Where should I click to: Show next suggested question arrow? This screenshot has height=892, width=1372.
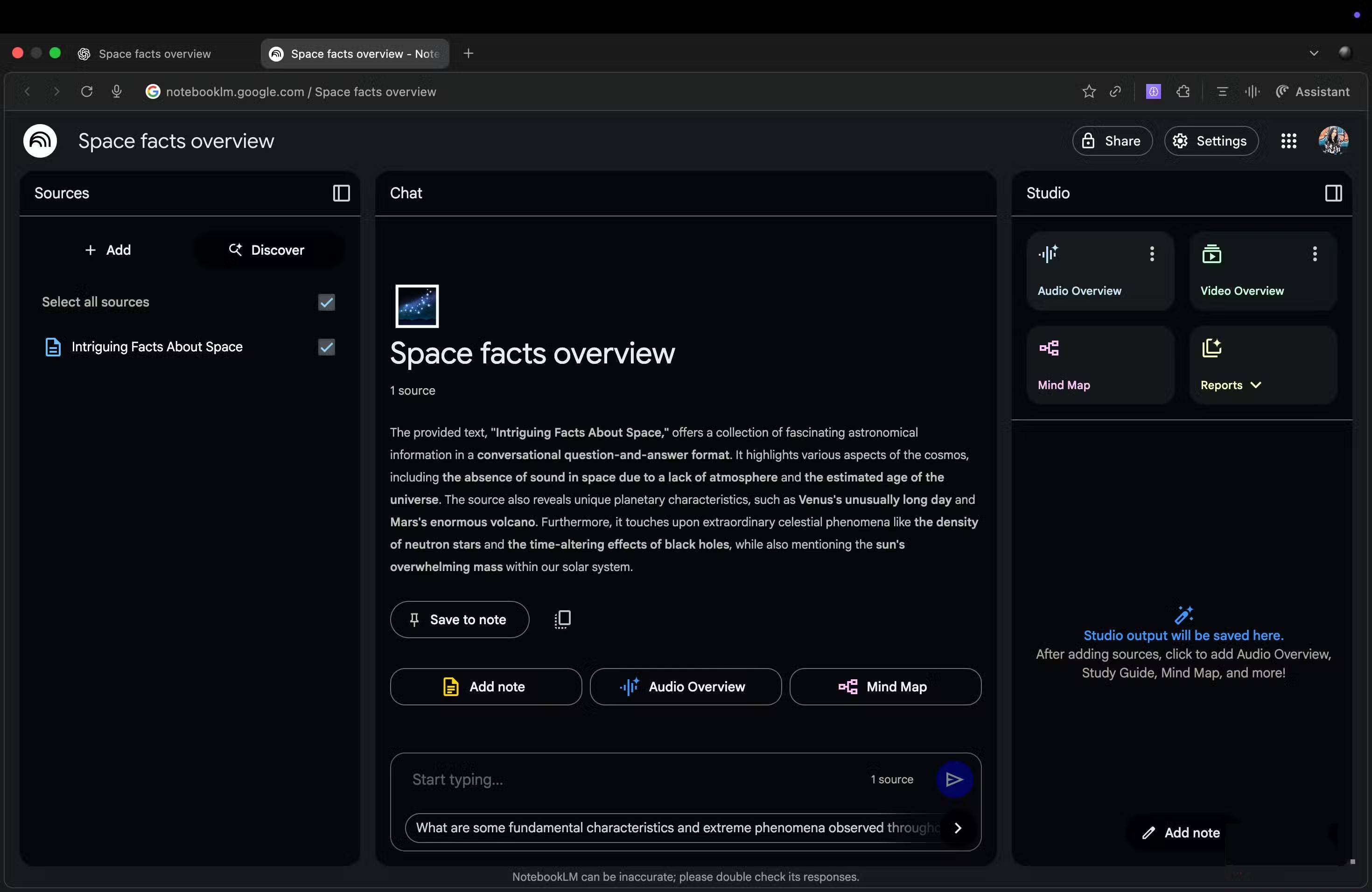click(x=958, y=828)
